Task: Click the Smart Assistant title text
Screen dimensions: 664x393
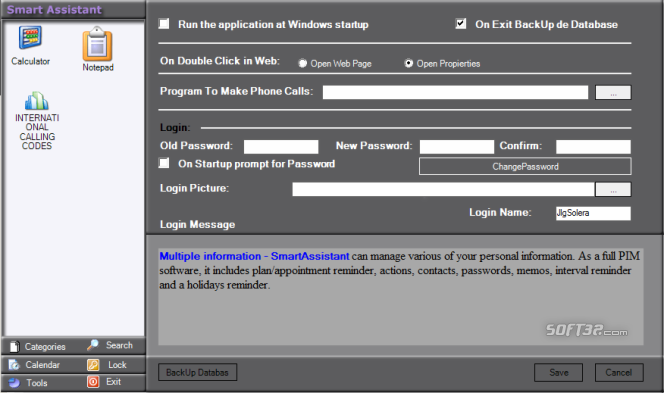Action: [54, 10]
